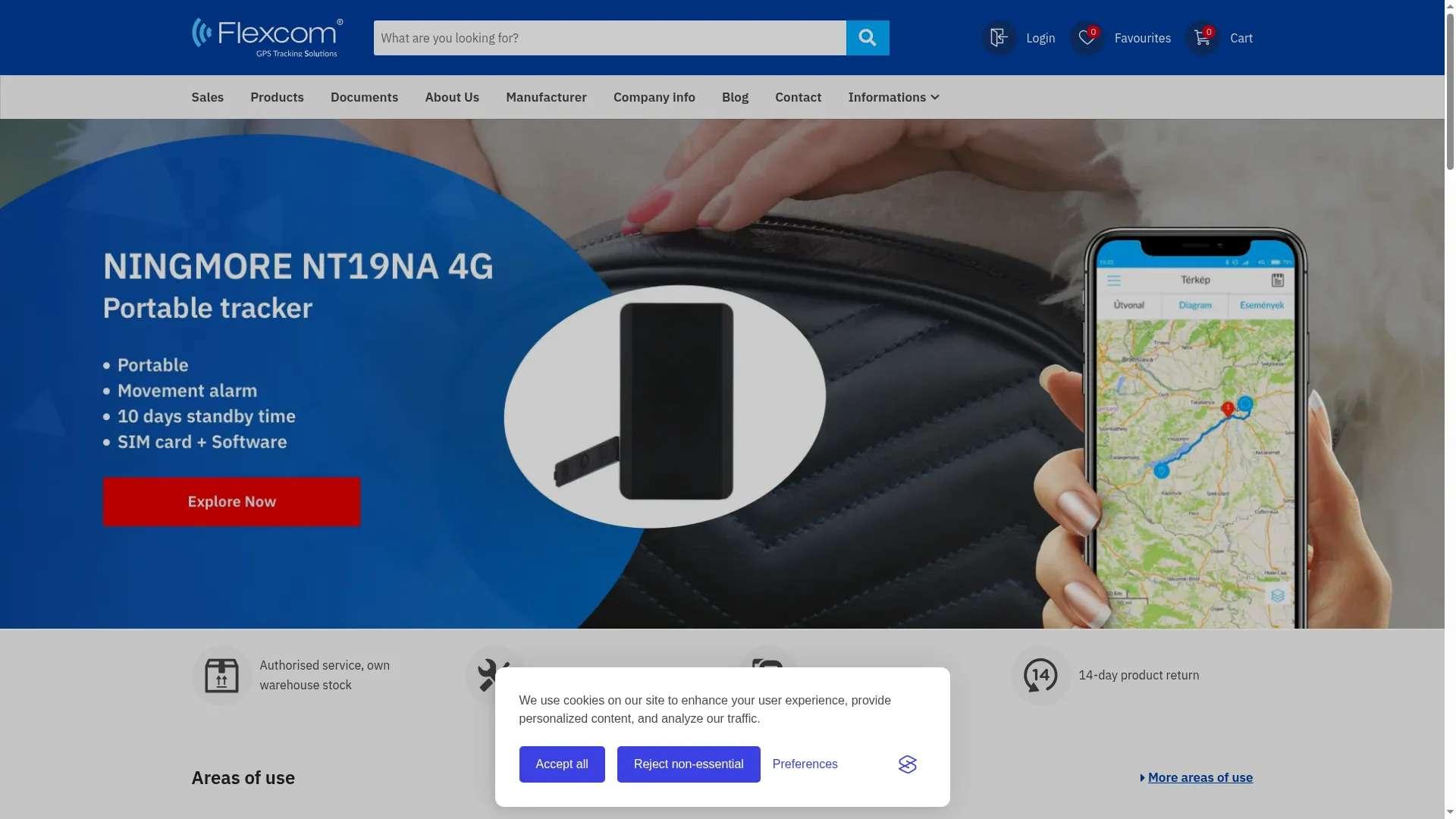The width and height of the screenshot is (1456, 819).
Task: Click the Cart text link
Action: pos(1241,38)
